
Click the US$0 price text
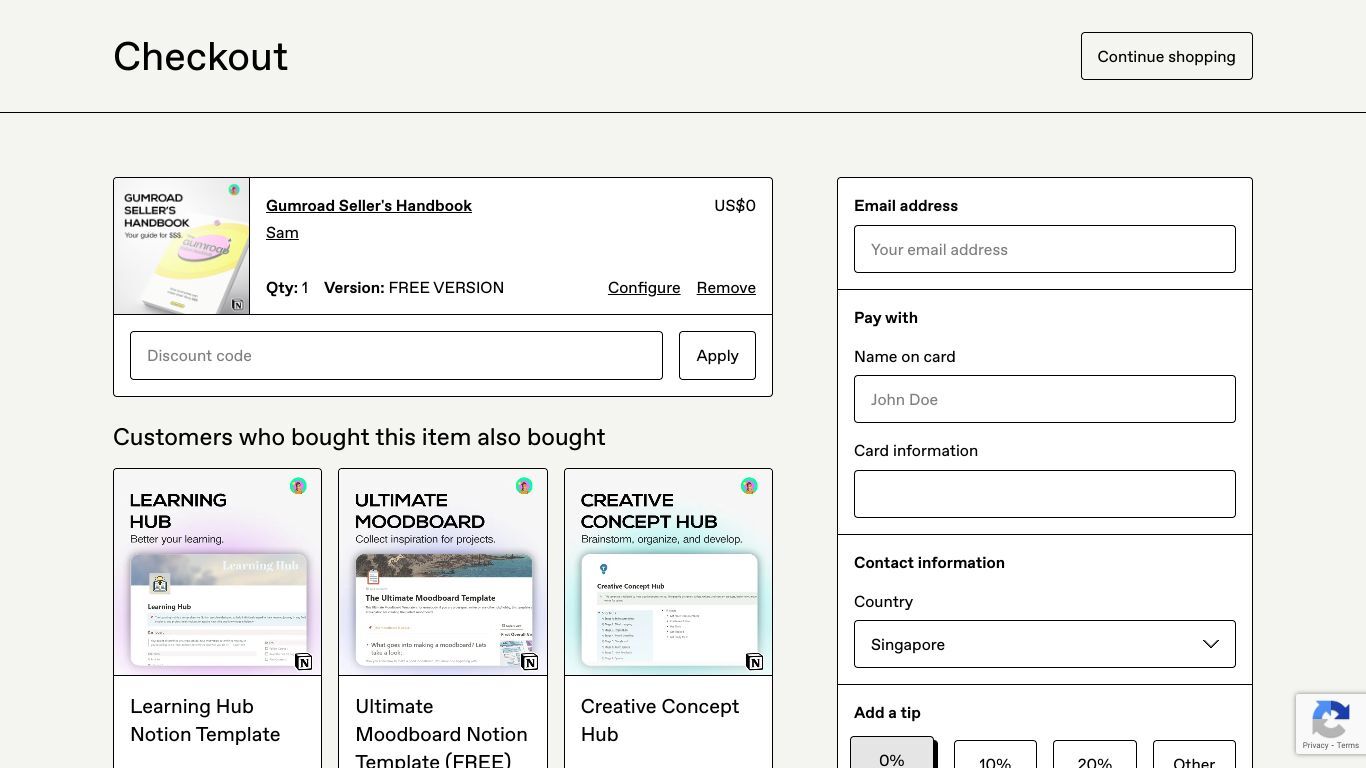click(735, 205)
